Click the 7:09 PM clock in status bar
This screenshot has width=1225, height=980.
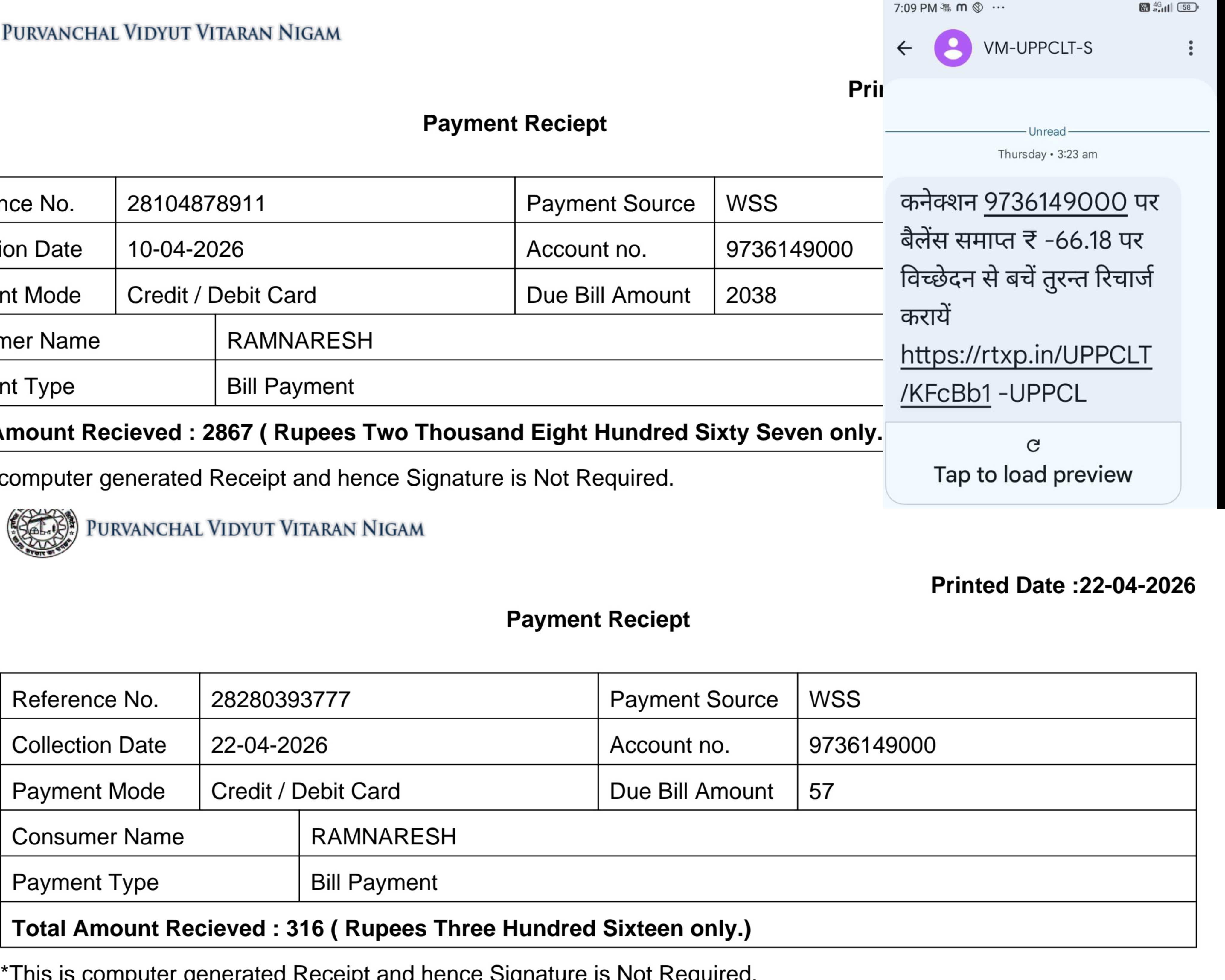(x=915, y=8)
